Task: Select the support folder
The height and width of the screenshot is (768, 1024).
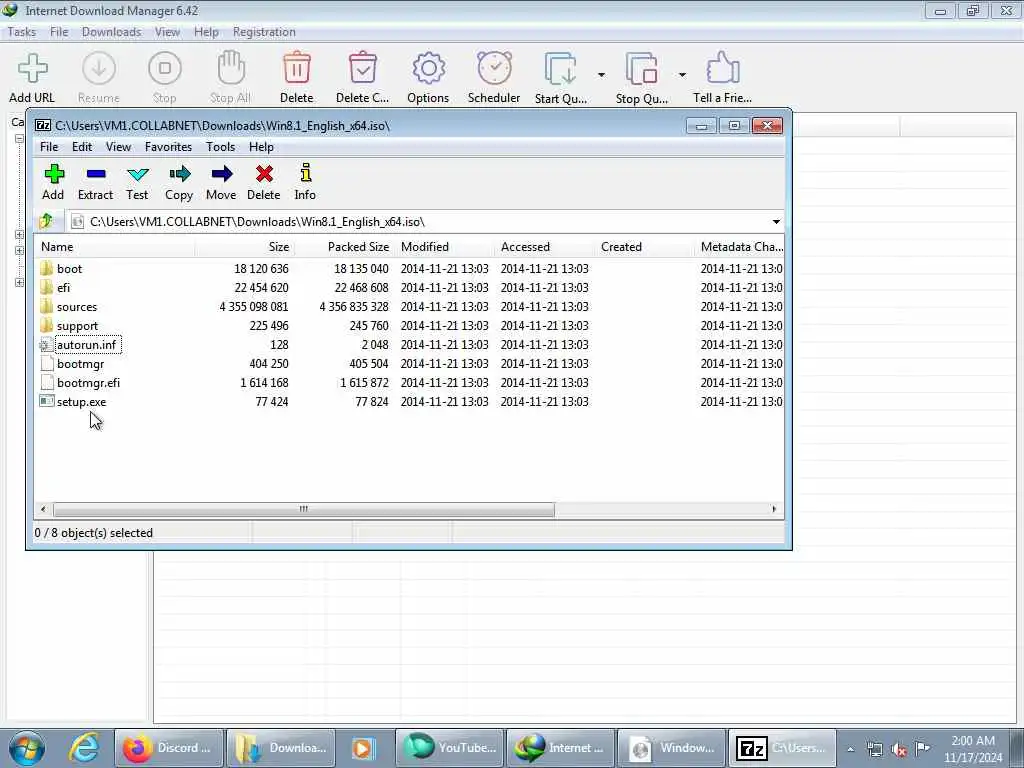Action: coord(77,325)
